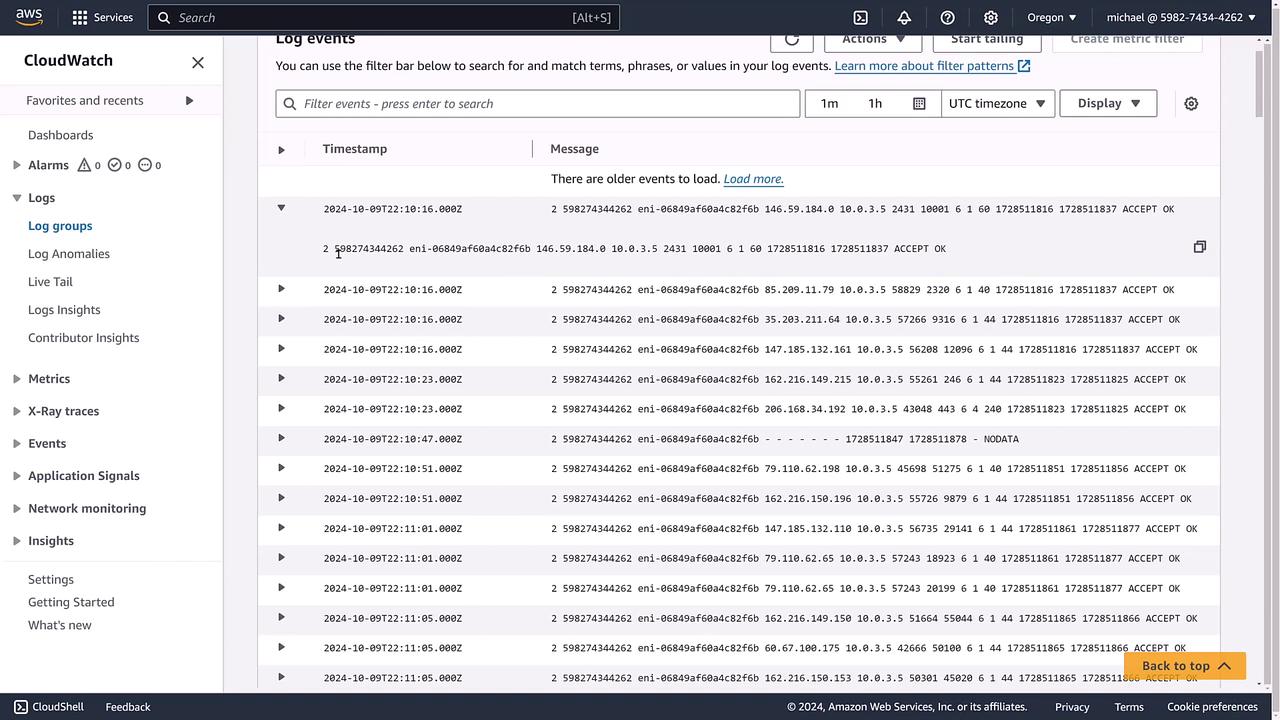Open Learn more about filter patterns link
The width and height of the screenshot is (1280, 720).
pyautogui.click(x=924, y=66)
